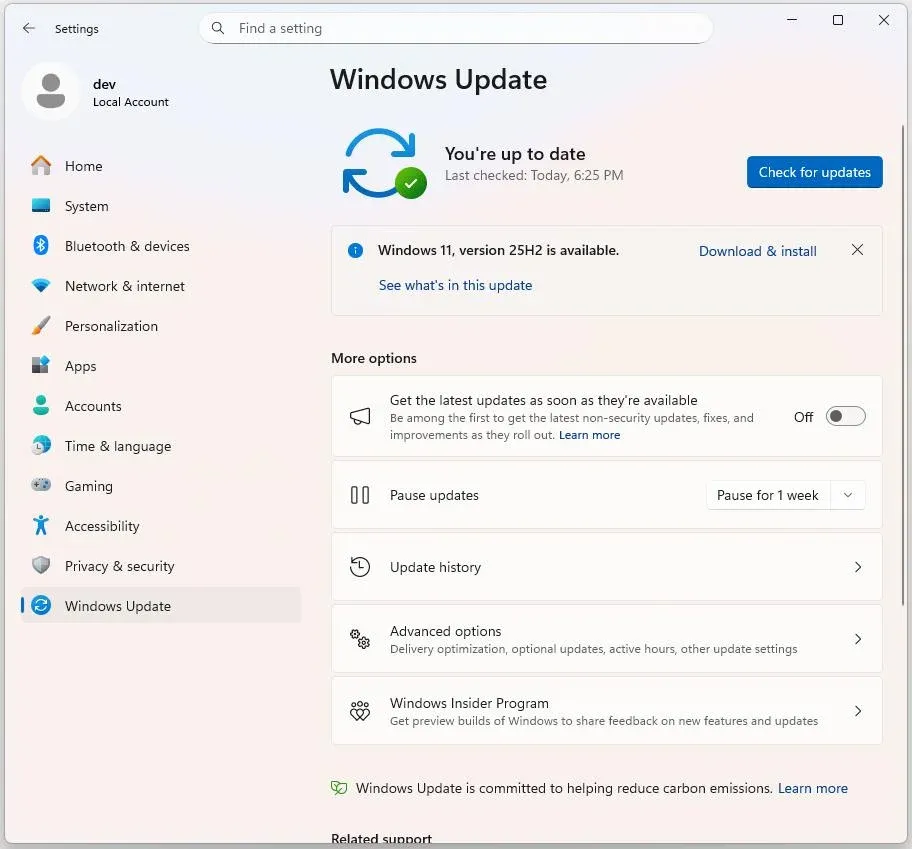Viewport: 912px width, 849px height.
Task: Click the pause icon beside Pause updates
Action: [360, 495]
